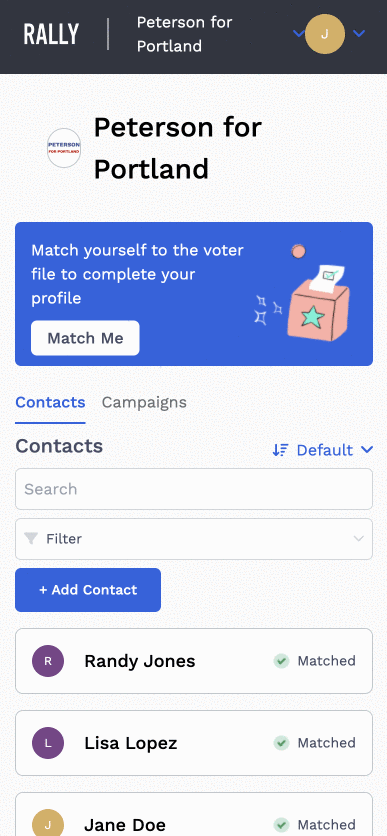Click the Add Contact button

(88, 590)
